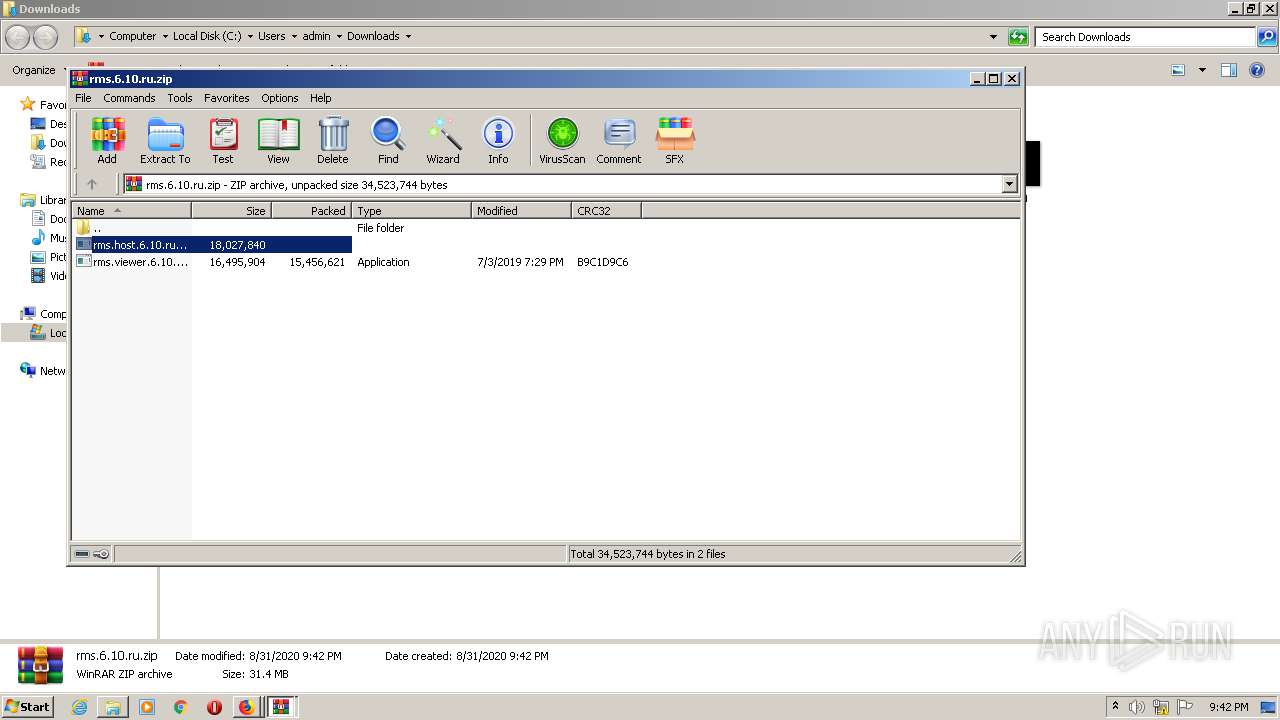Sort file list by Size column
This screenshot has width=1280, height=720.
[231, 210]
